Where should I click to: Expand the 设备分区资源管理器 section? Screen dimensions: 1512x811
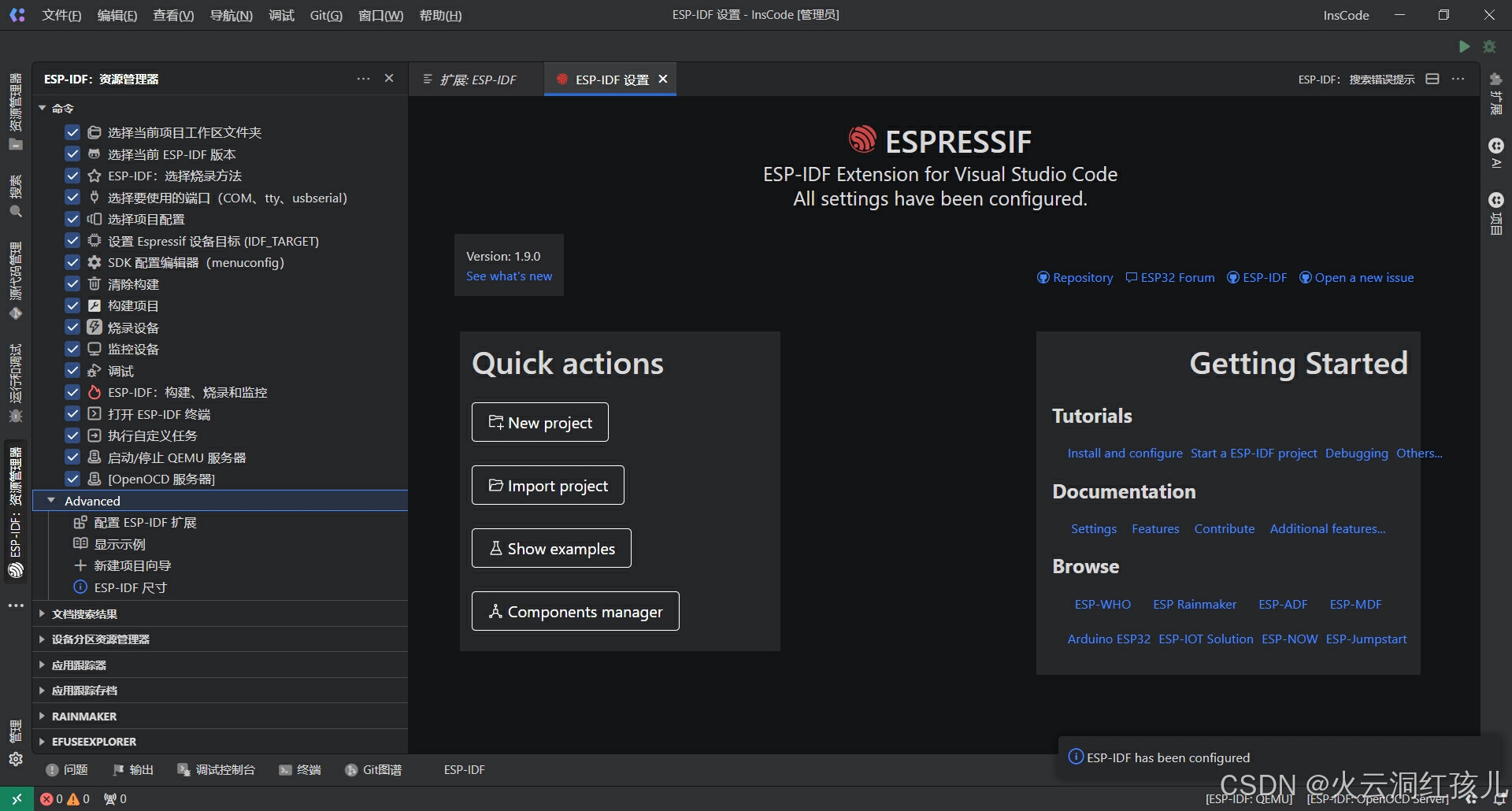coord(42,639)
